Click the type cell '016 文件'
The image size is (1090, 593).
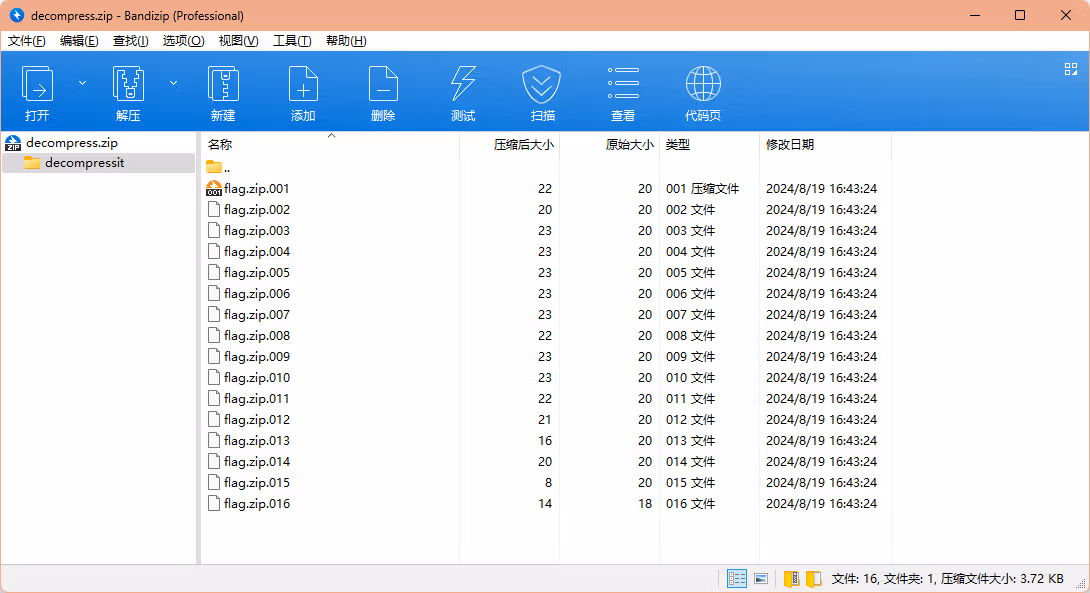tap(690, 503)
